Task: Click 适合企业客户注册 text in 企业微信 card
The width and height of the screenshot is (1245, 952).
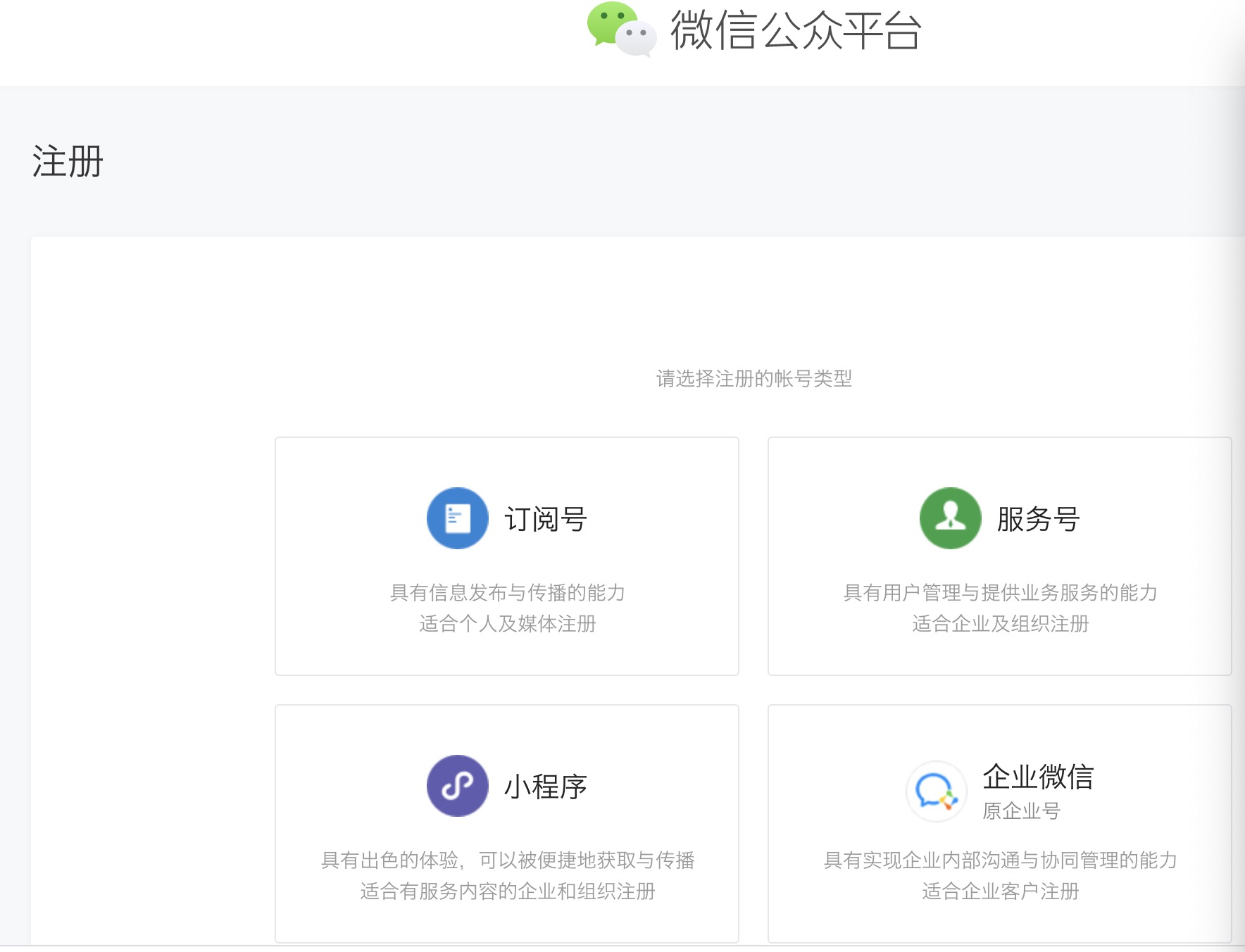Action: tap(1001, 891)
